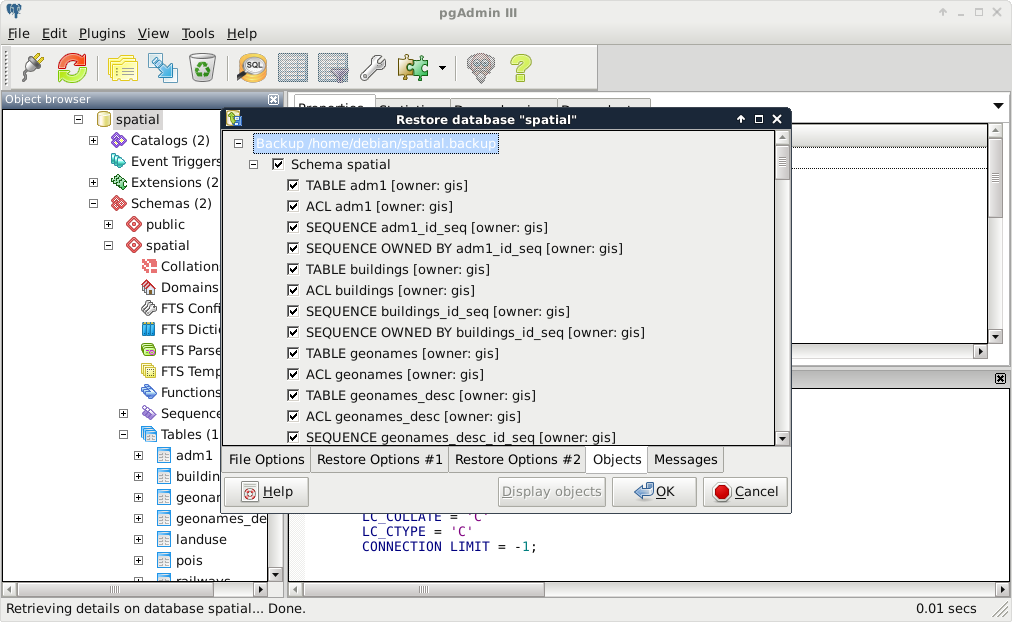Expand the Catalogs node in object browser
Image resolution: width=1012 pixels, height=622 pixels.
(x=93, y=140)
